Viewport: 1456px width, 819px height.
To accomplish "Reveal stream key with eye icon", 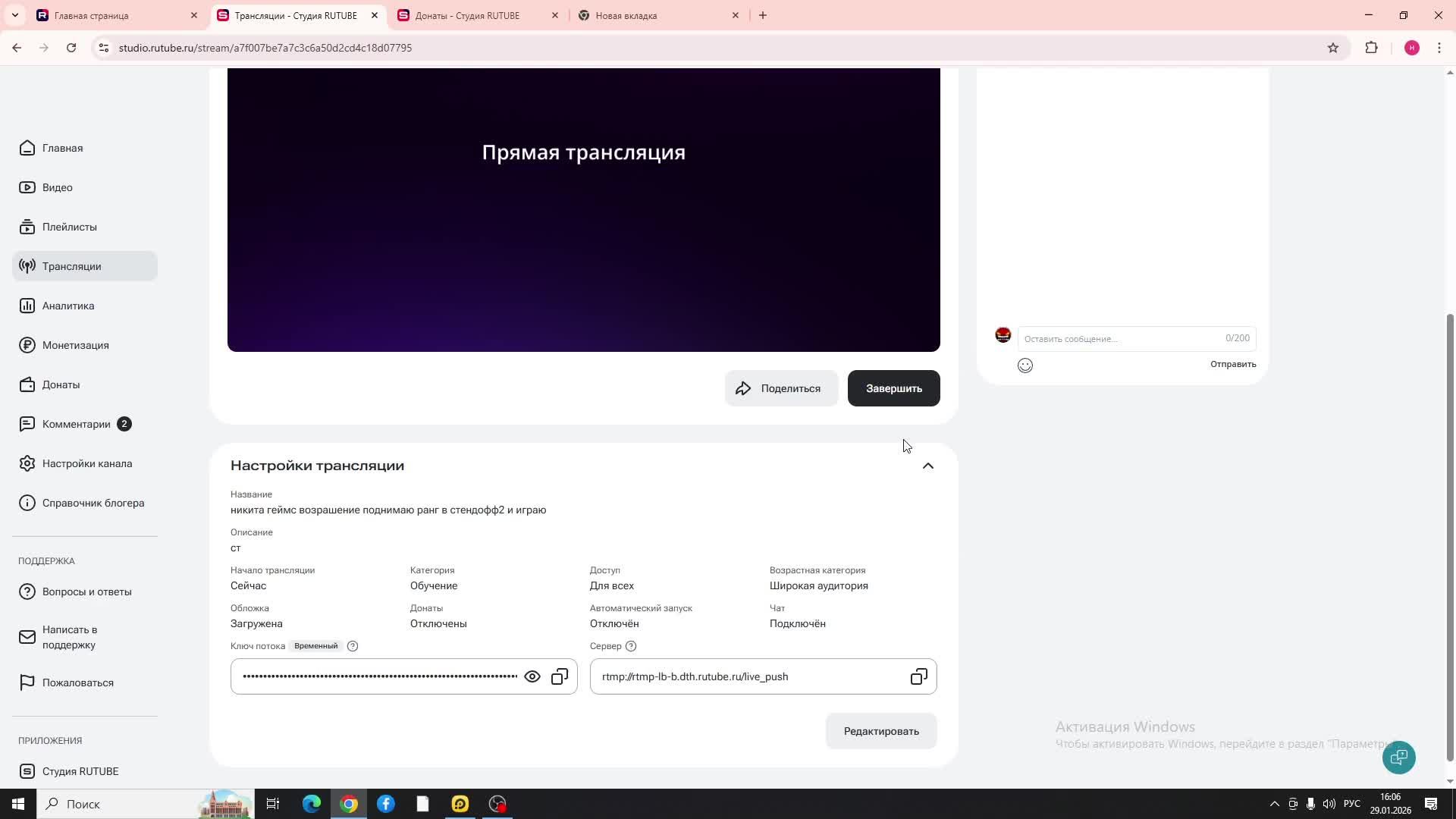I will (x=532, y=676).
